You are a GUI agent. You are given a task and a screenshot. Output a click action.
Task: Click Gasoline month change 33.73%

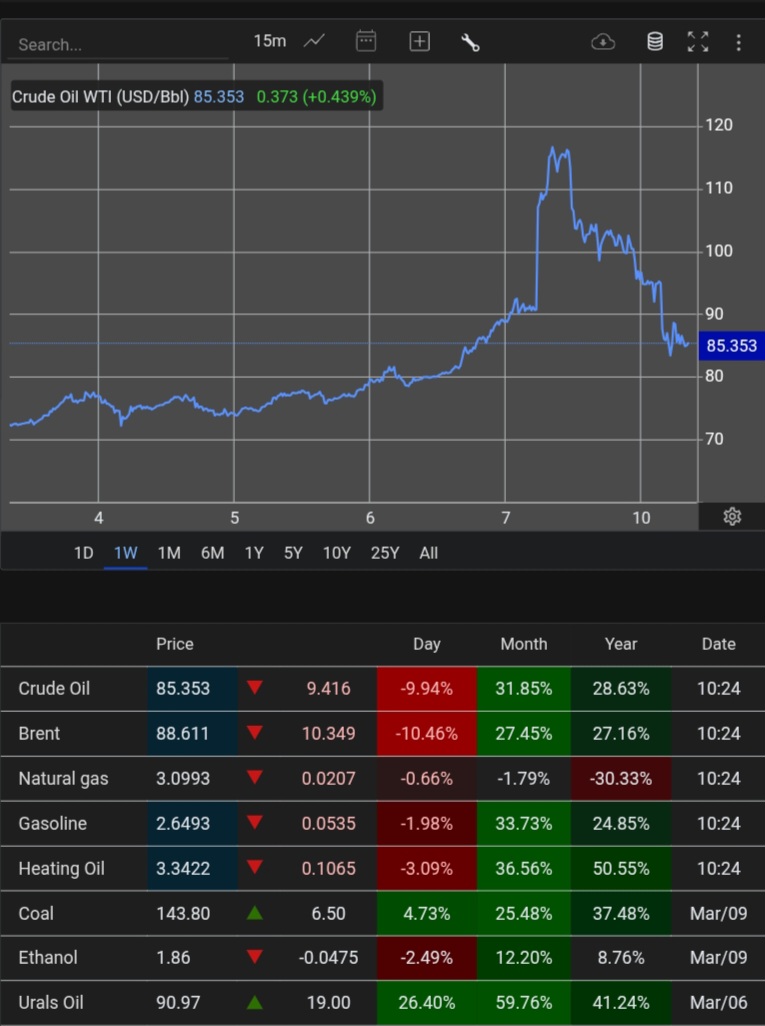click(x=524, y=823)
